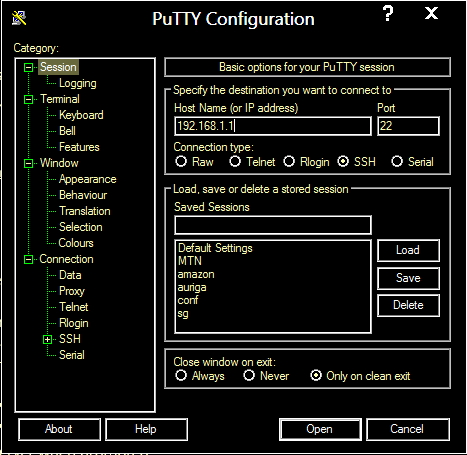Go to the Logging category
Viewport: 467px width, 455px height.
coord(78,83)
